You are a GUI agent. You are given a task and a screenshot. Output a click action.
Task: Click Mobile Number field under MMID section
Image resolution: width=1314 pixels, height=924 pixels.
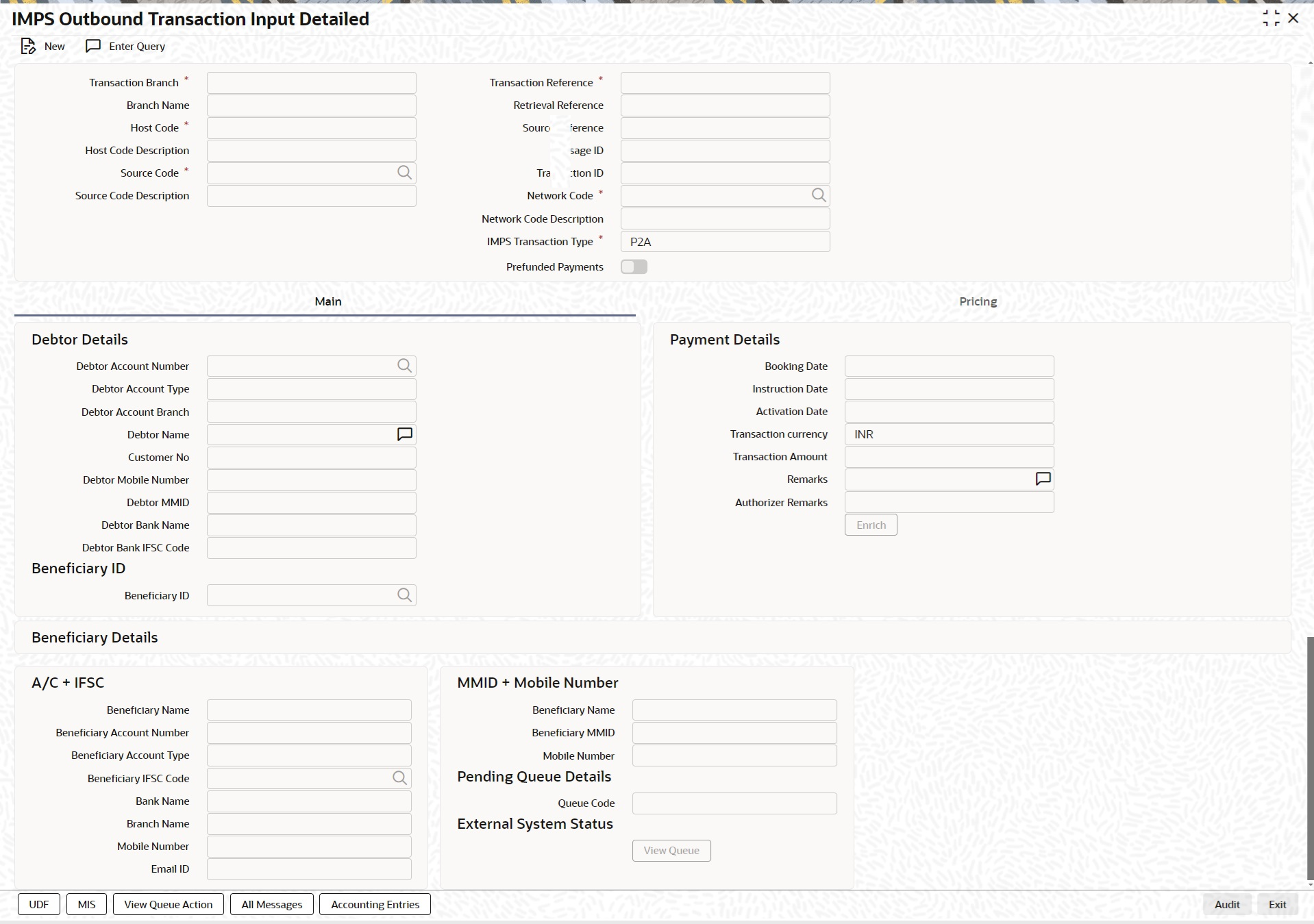coord(734,756)
